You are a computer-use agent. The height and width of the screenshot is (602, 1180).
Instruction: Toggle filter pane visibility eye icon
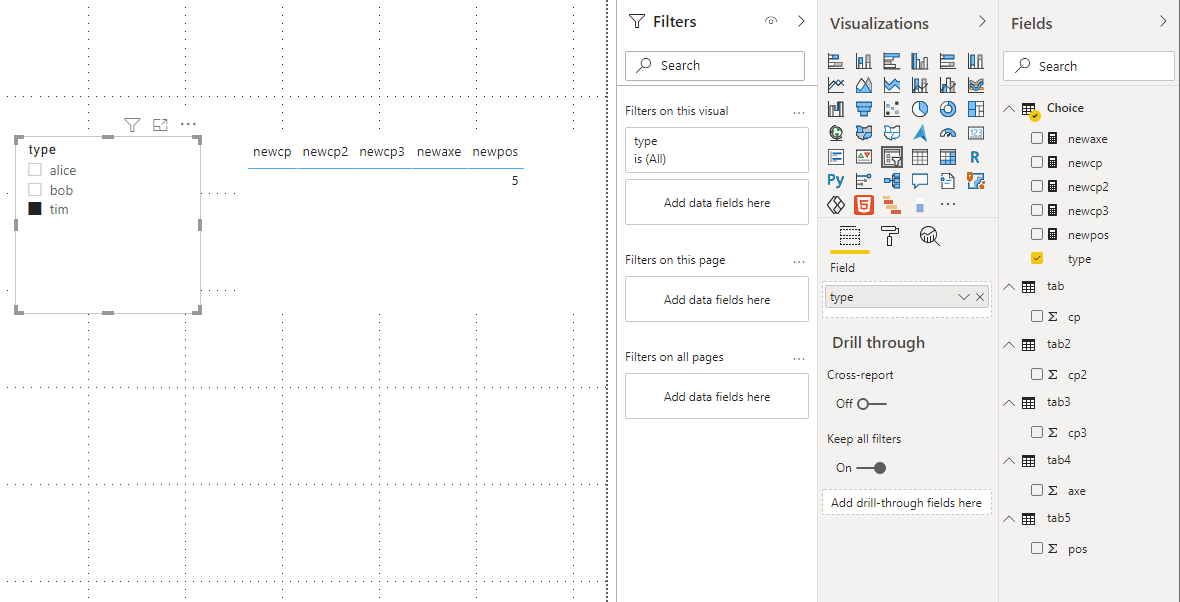[x=771, y=21]
